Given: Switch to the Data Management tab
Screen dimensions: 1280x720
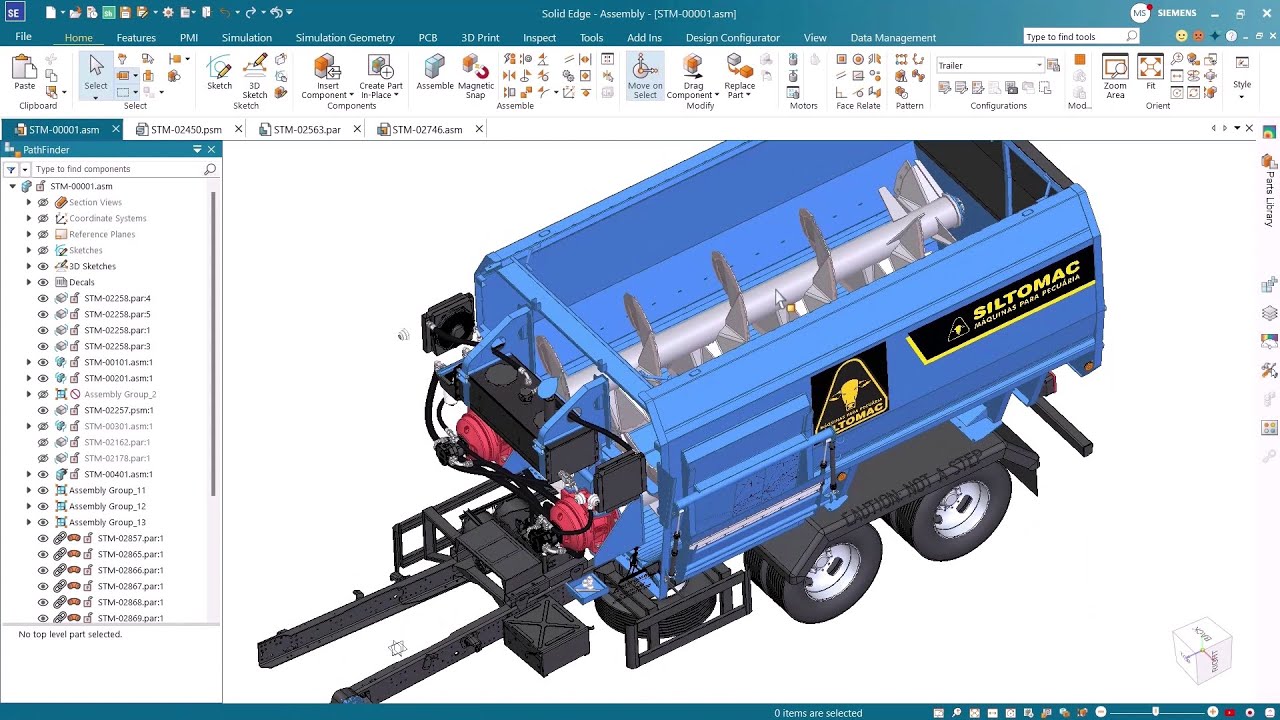Looking at the screenshot, I should tap(893, 37).
